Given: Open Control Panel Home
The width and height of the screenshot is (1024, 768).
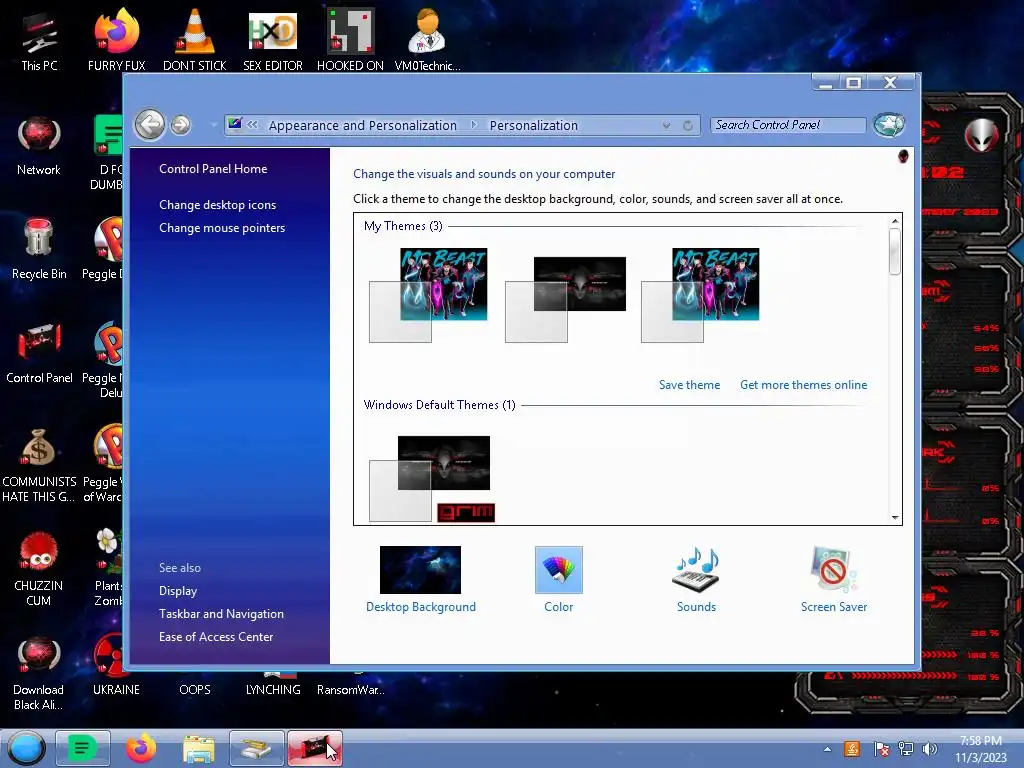Looking at the screenshot, I should point(213,168).
